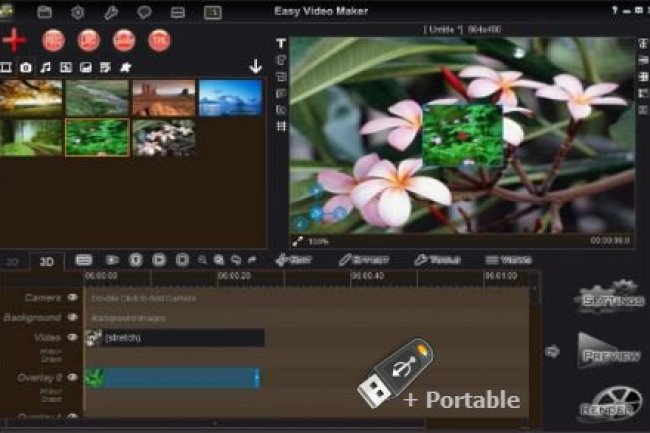The width and height of the screenshot is (650, 433).
Task: Click the speech bubble icon in the top bar
Action: 144,12
